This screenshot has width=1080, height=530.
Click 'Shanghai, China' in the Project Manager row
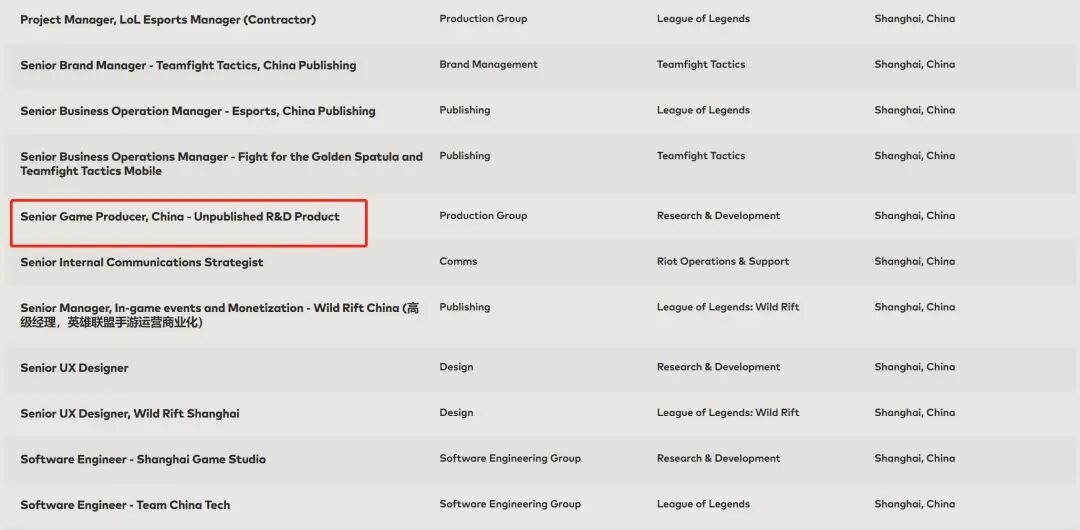(915, 19)
